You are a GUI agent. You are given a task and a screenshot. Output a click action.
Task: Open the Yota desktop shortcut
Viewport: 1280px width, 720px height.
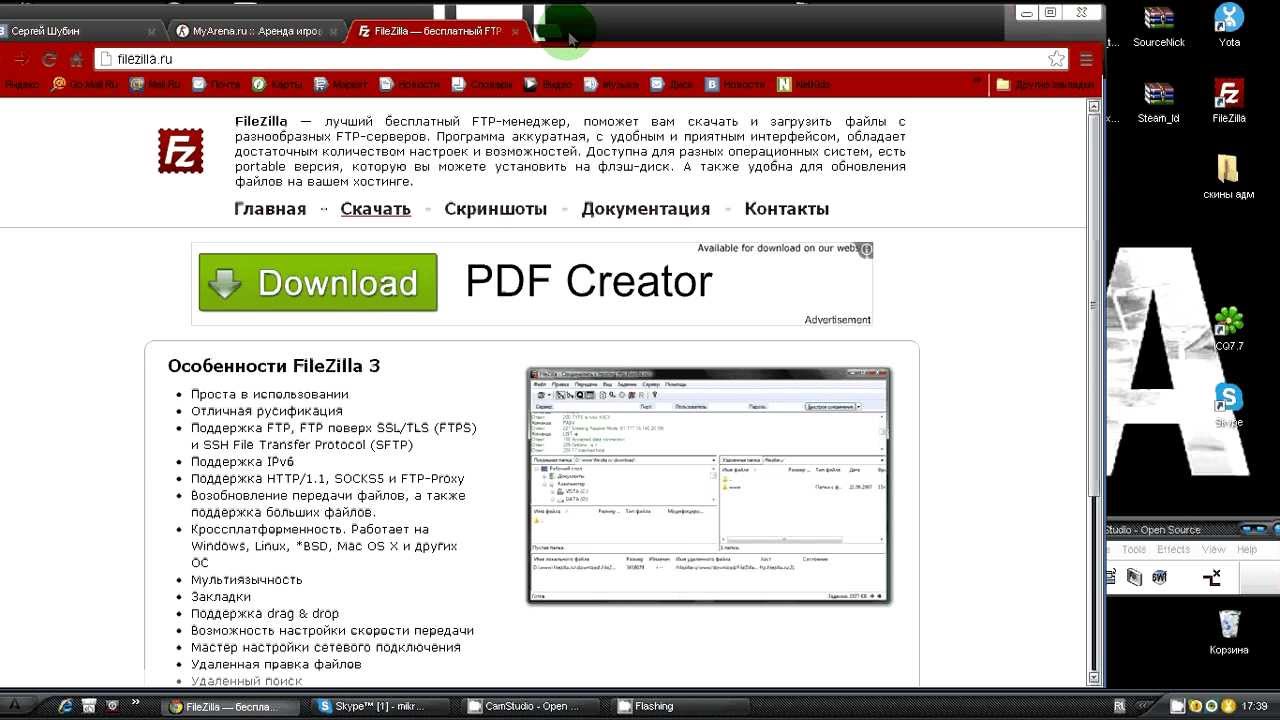coord(1229,27)
